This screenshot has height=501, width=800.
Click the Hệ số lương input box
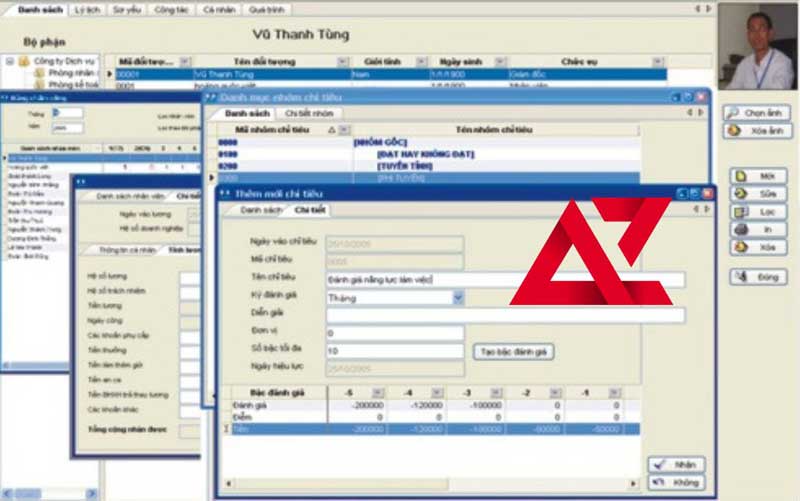point(190,278)
